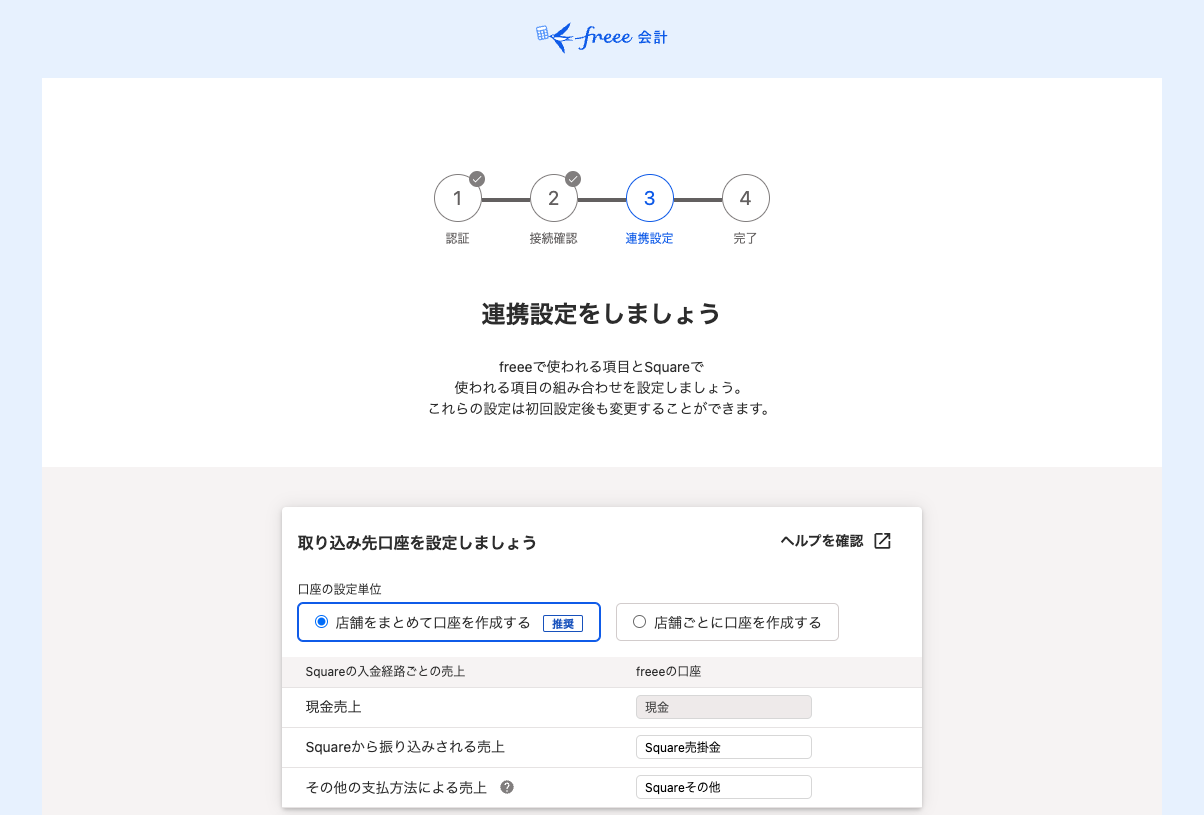Click the 推奨 badge on the recommended option
Screen dimensions: 1204x815
point(563,622)
